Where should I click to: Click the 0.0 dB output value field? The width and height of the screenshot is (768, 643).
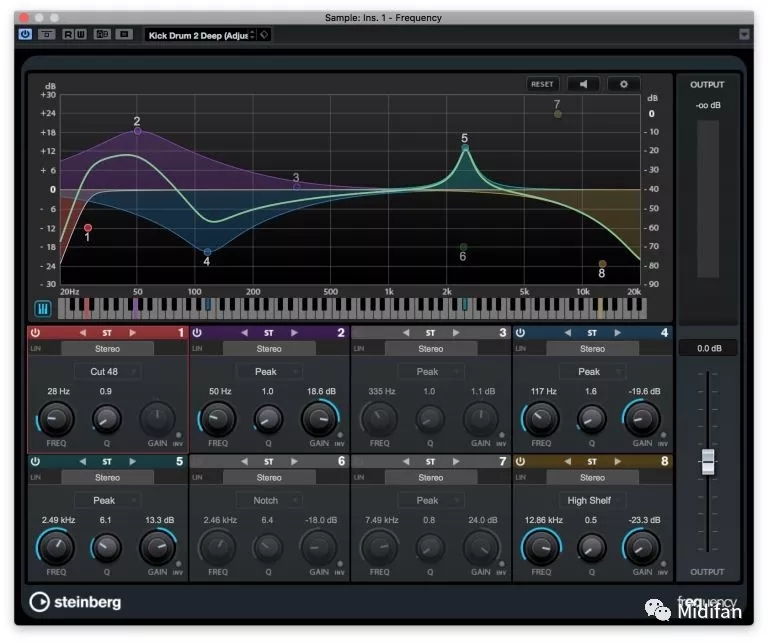coord(708,348)
